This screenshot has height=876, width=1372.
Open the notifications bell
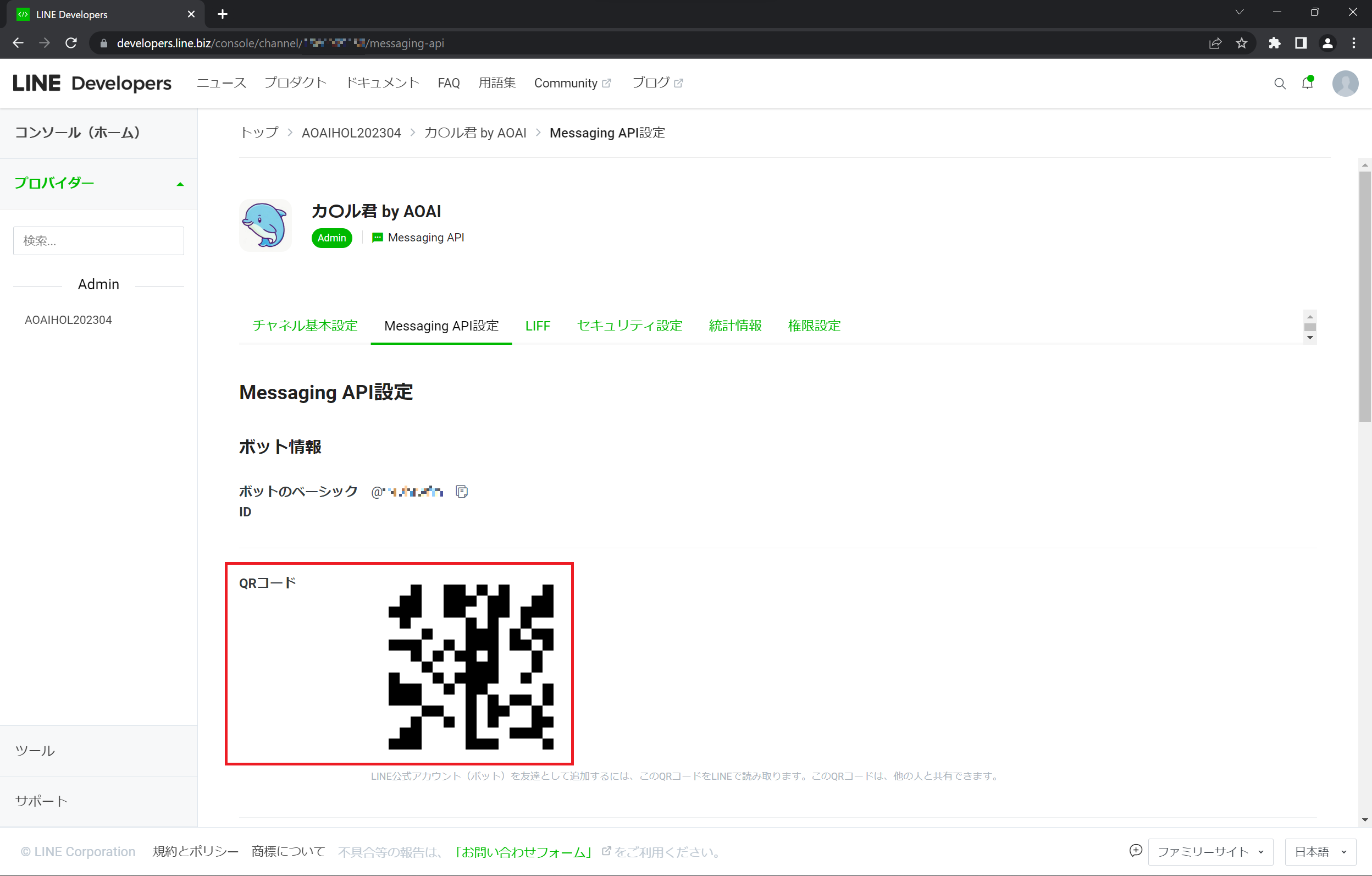(1307, 83)
